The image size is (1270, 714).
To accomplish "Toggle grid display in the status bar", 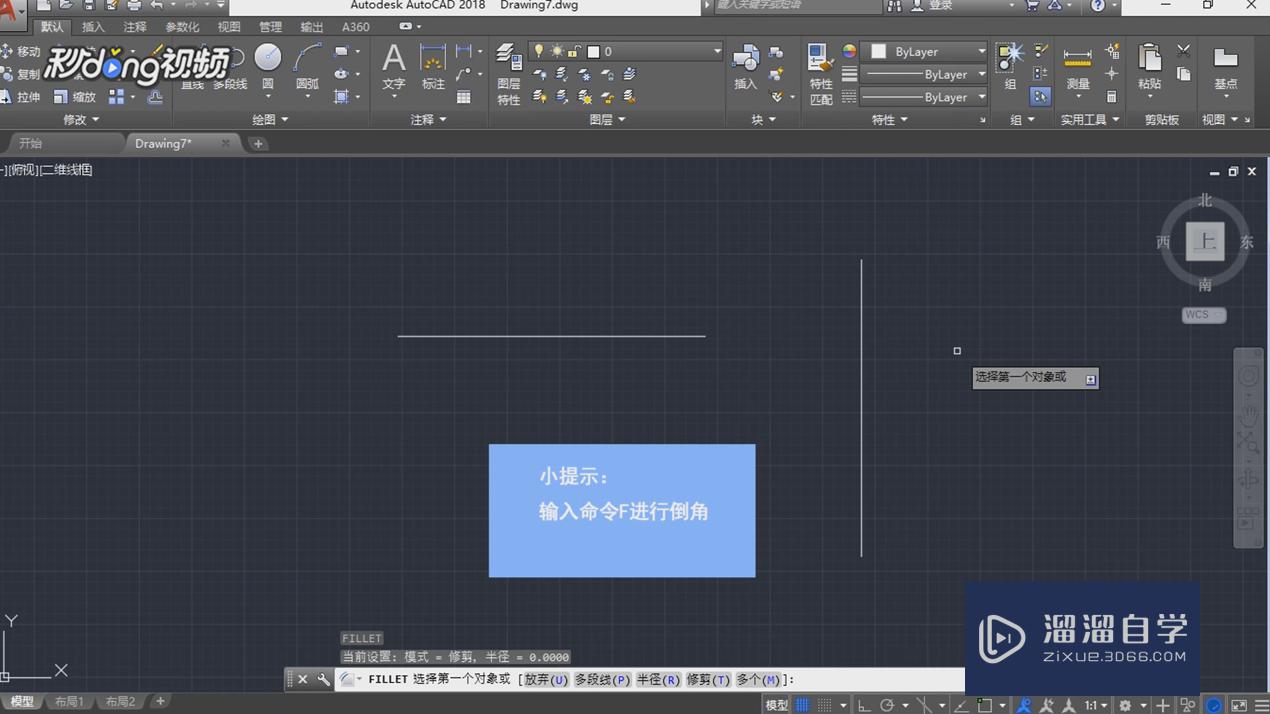I will [801, 703].
